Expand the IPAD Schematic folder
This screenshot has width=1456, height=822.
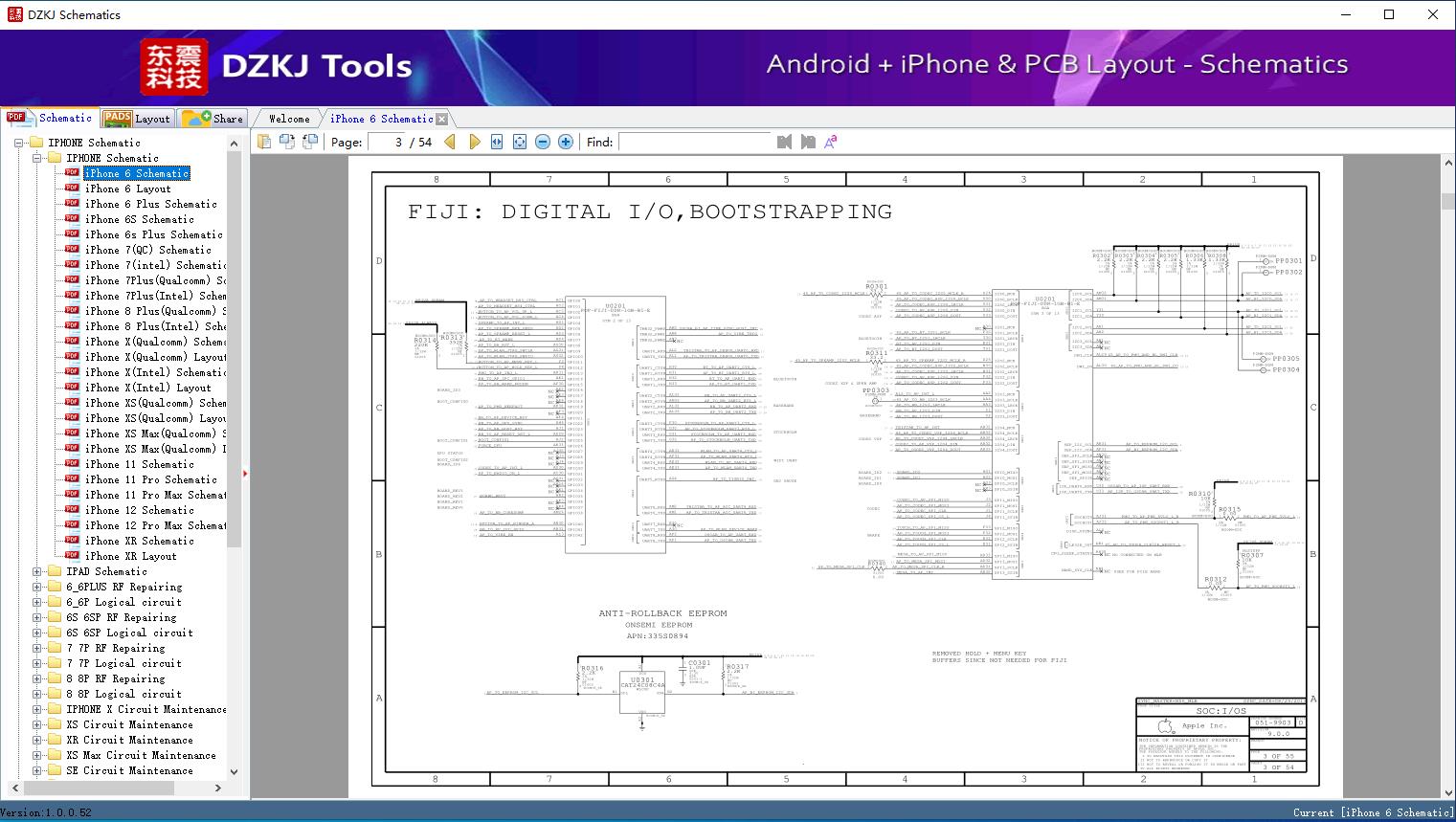37,571
